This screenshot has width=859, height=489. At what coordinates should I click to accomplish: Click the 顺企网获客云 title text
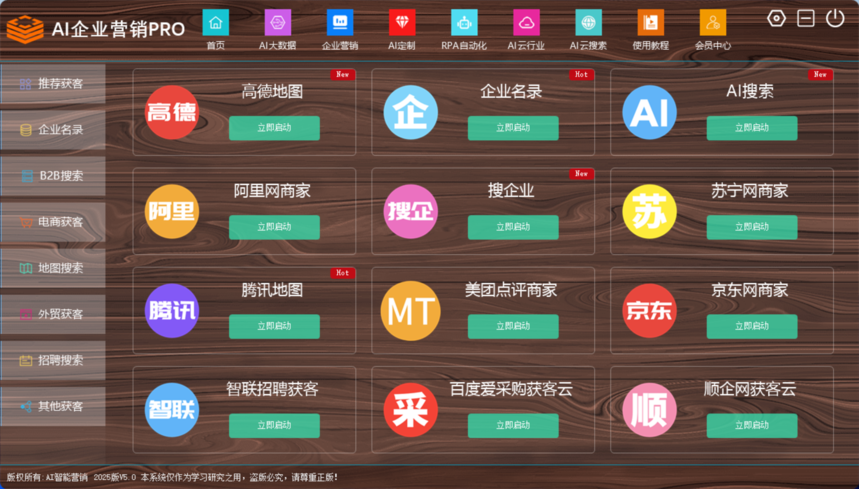[x=750, y=389]
